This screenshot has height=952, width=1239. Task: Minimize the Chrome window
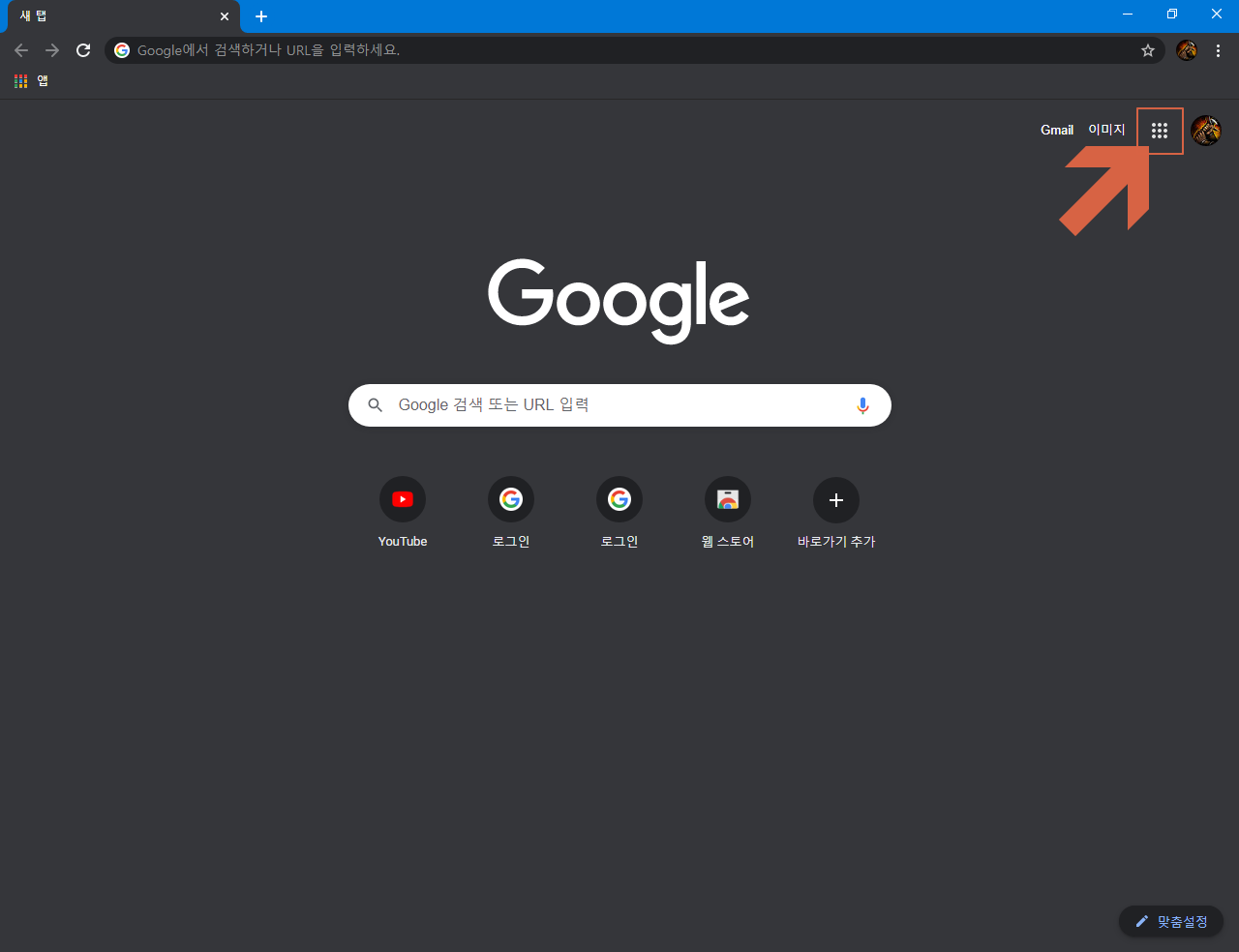1128,15
